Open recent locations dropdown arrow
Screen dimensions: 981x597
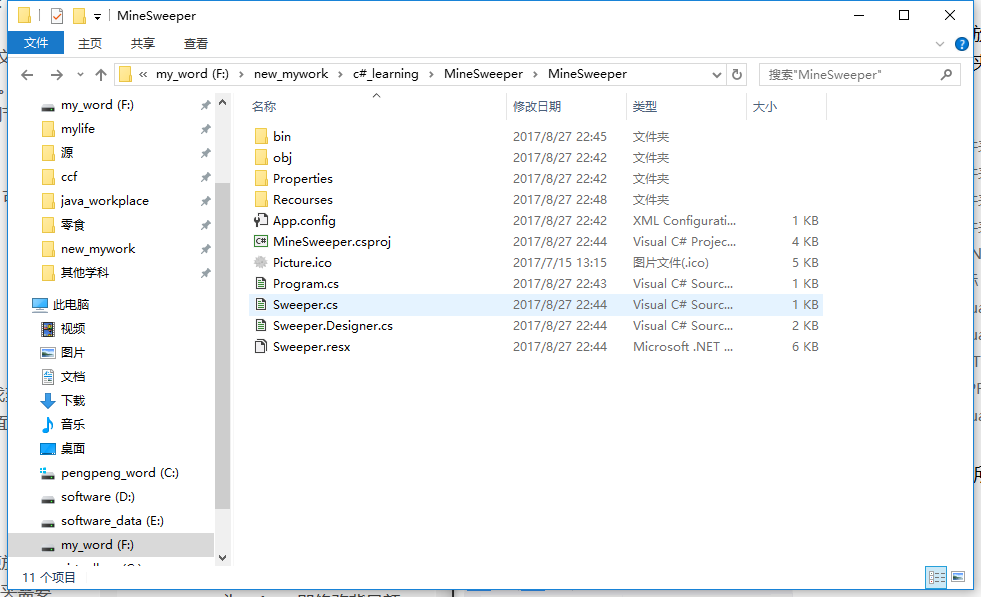click(x=80, y=75)
